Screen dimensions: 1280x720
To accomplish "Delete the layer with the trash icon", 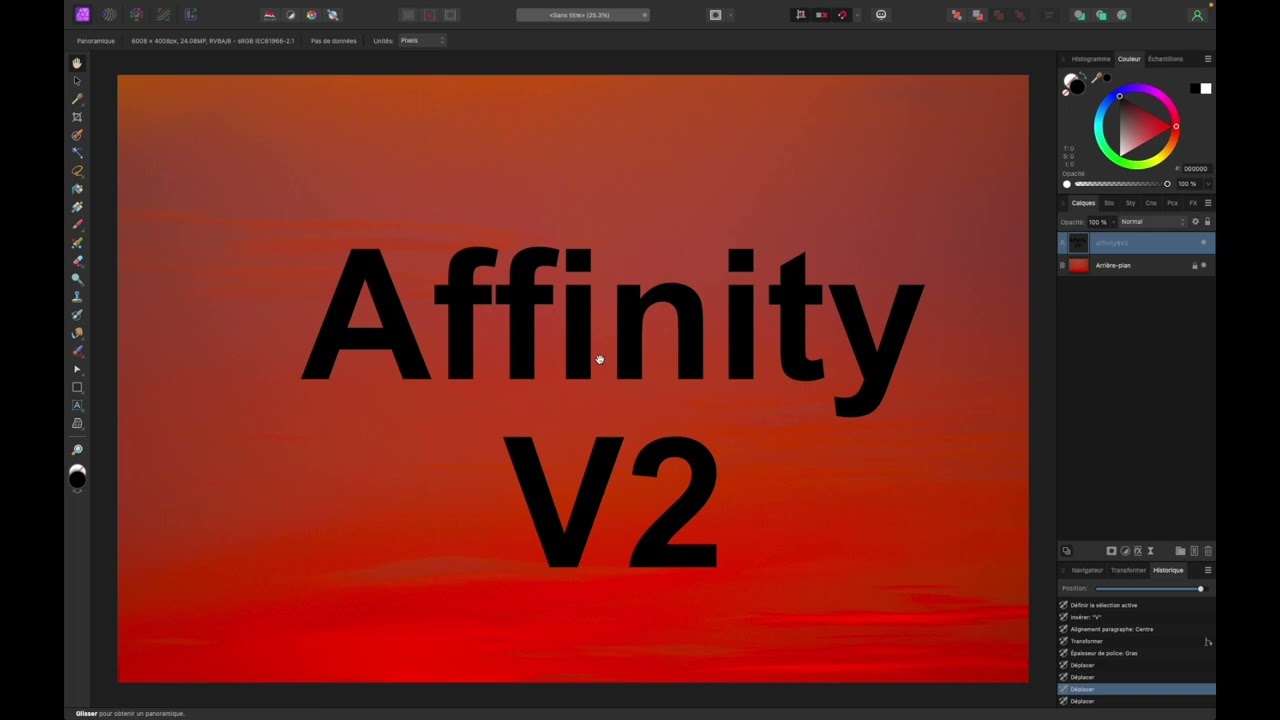I will point(1208,551).
